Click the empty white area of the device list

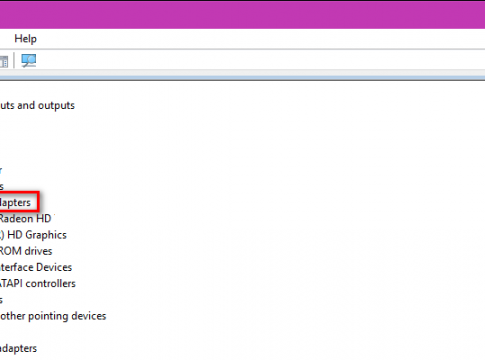click(283, 217)
